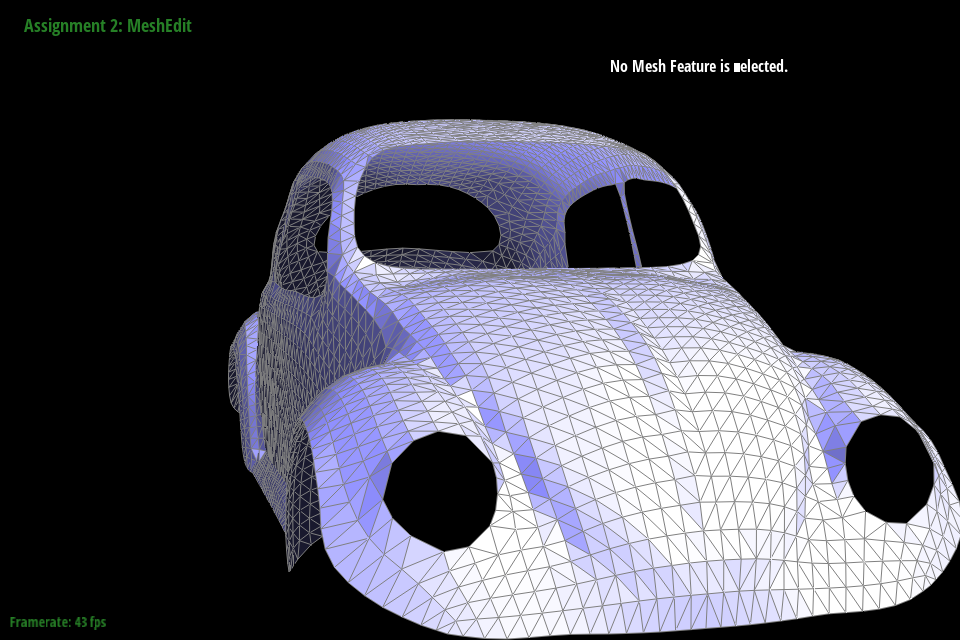Select the fender above the larger wheel well

pyautogui.click(x=400, y=400)
